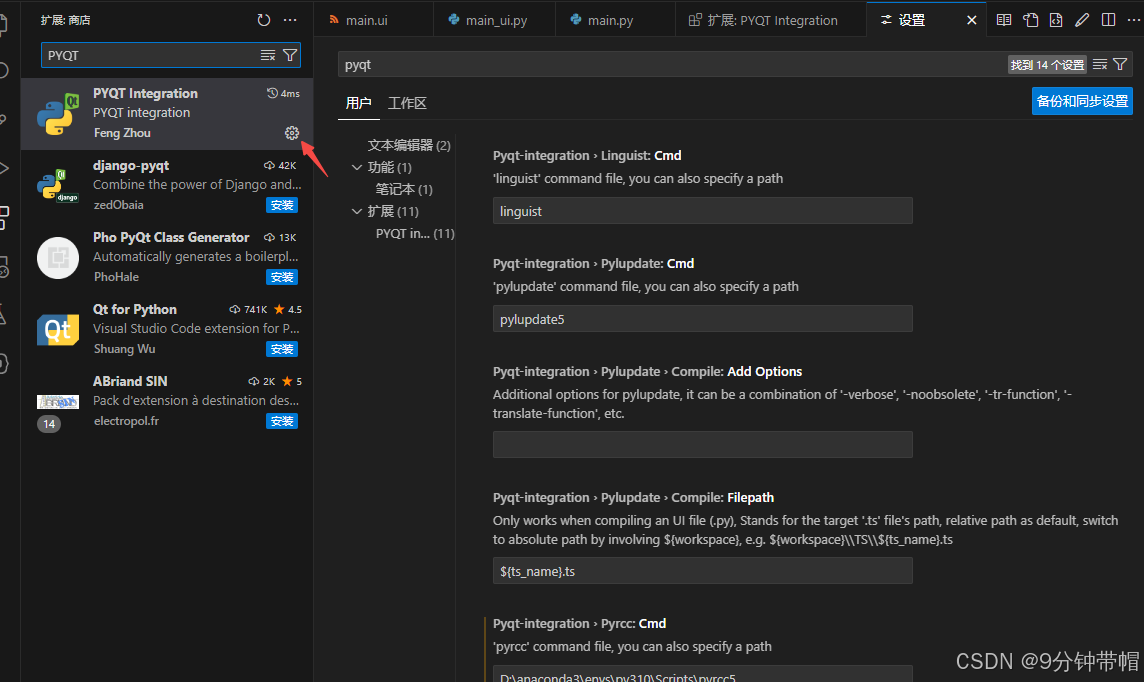The height and width of the screenshot is (682, 1144).
Task: Open the settings search filter funnel
Action: coord(1121,65)
